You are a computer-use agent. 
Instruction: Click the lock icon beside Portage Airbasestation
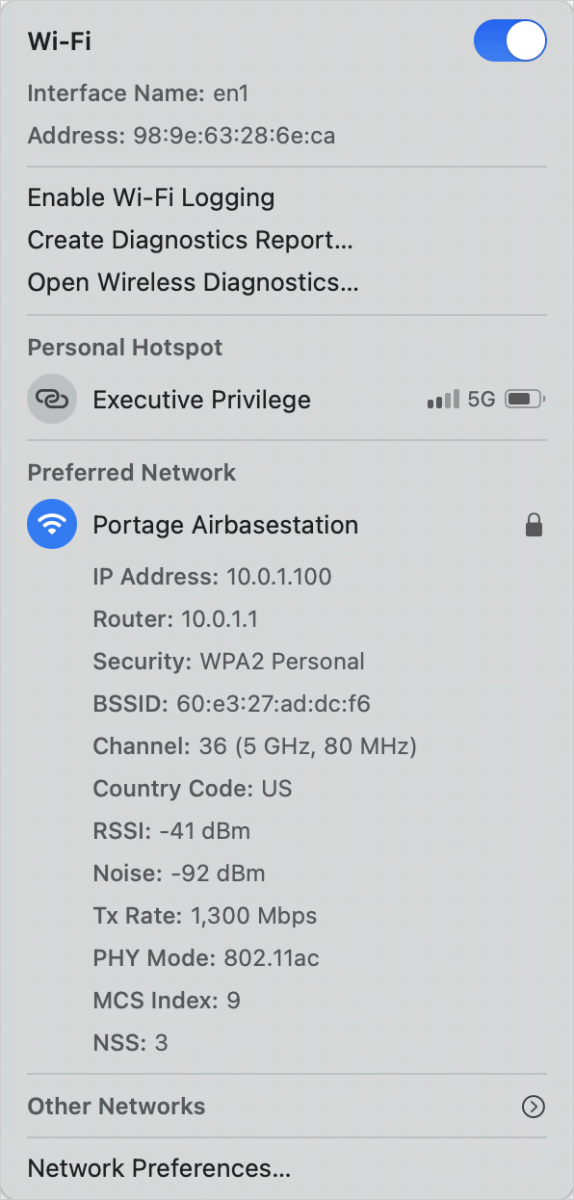click(x=534, y=525)
